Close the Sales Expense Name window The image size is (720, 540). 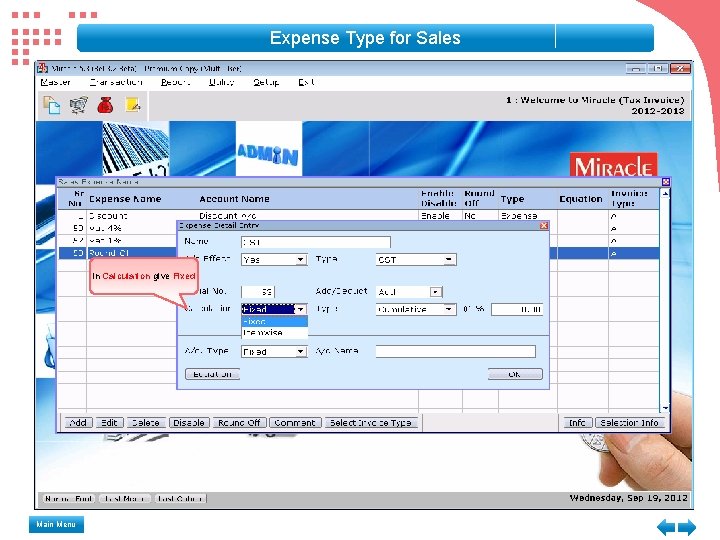pos(666,182)
